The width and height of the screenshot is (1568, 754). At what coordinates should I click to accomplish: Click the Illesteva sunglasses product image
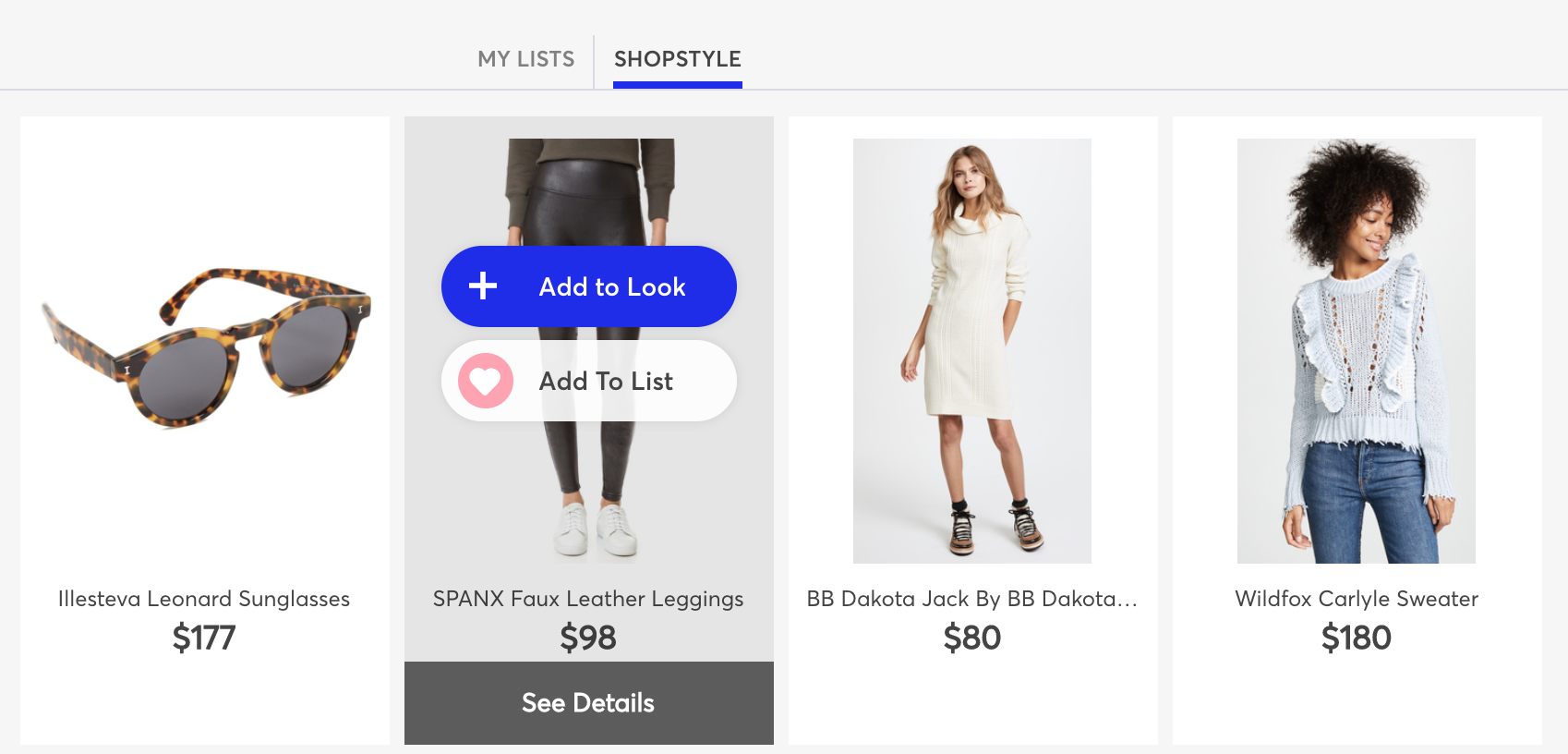(x=205, y=348)
